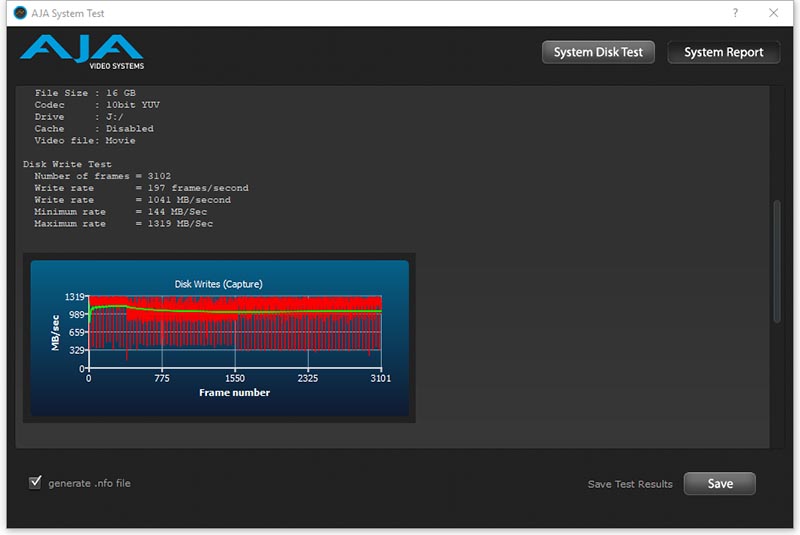Toggle the generate .nfo file checkbox
This screenshot has height=535, width=800.
35,482
